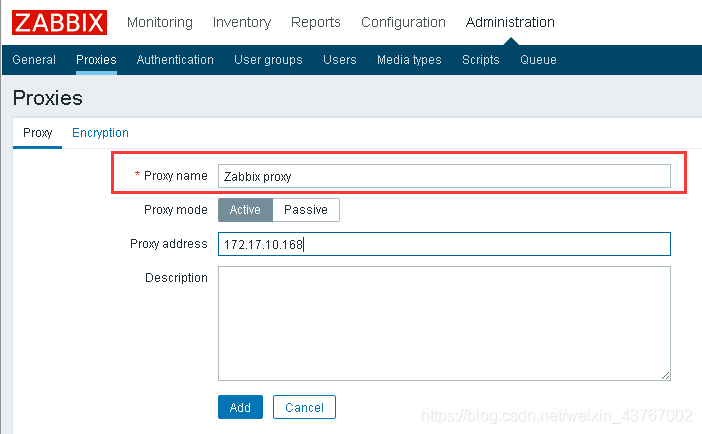Image resolution: width=702 pixels, height=434 pixels.
Task: Open the Monitoring menu
Action: coord(160,22)
